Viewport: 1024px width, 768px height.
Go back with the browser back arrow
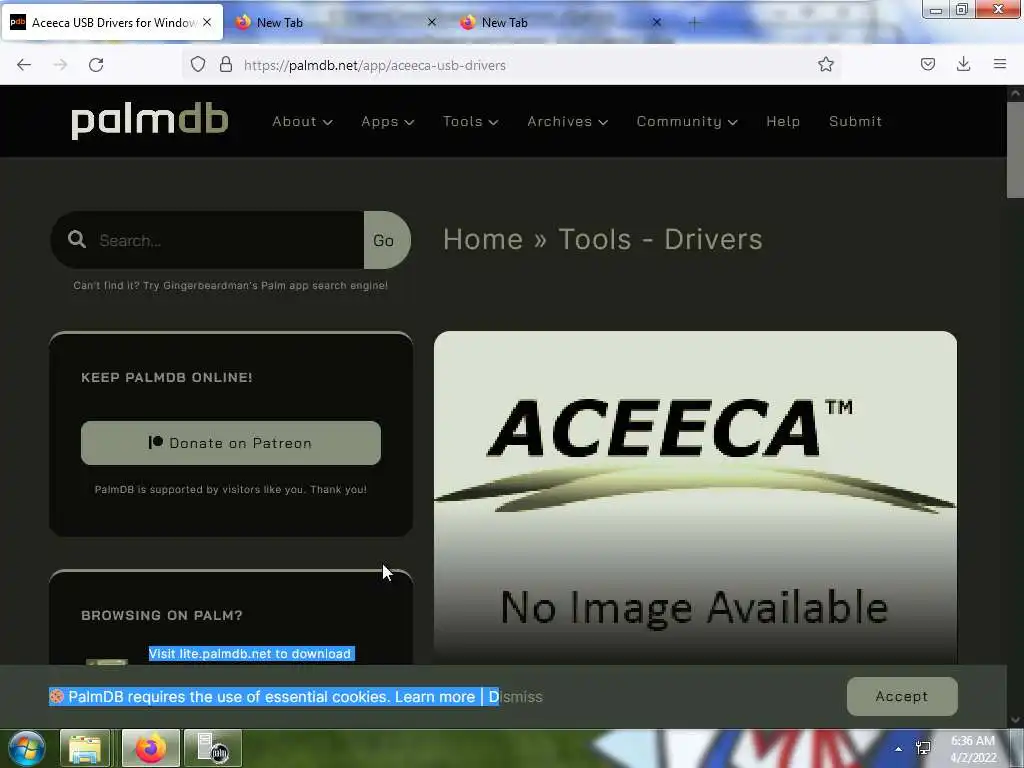coord(24,65)
